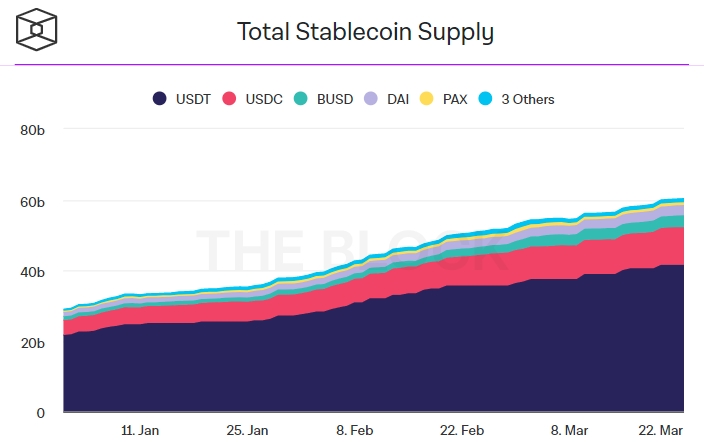Click the 3 Others blue legend dot
Viewport: 704px width, 442px height.
coord(486,99)
